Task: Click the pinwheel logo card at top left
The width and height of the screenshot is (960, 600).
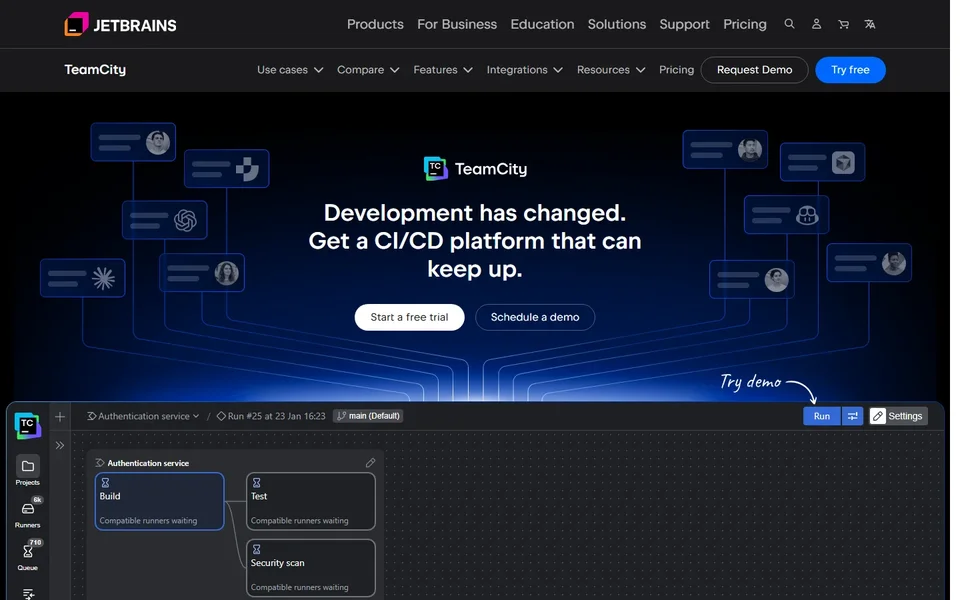Action: point(227,168)
